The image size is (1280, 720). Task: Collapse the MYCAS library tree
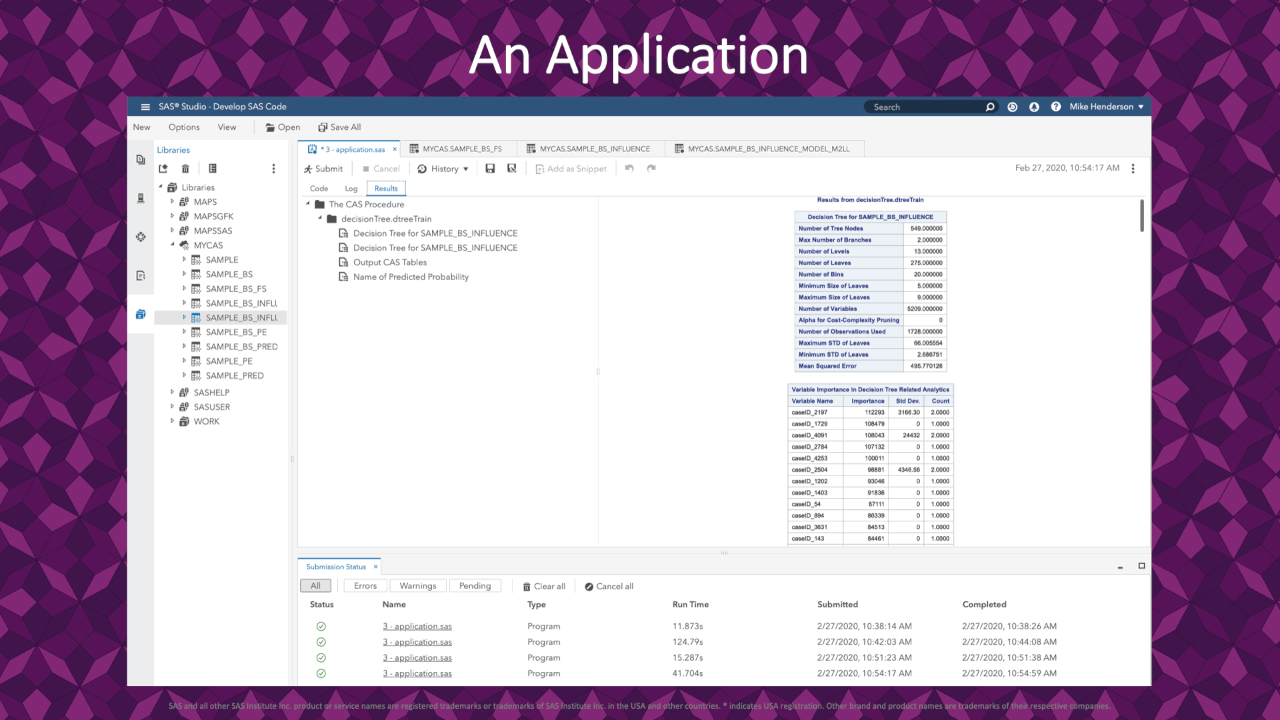pyautogui.click(x=172, y=244)
